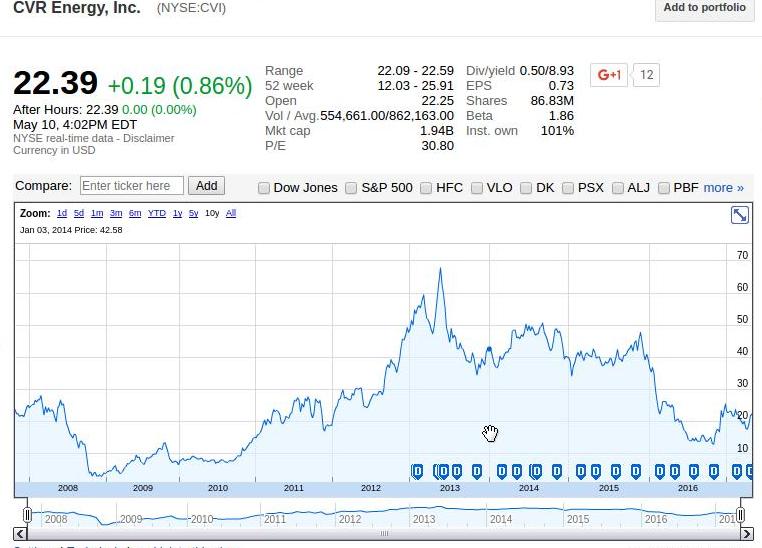Select the YTD zoom range
The image size is (762, 548).
[x=156, y=213]
